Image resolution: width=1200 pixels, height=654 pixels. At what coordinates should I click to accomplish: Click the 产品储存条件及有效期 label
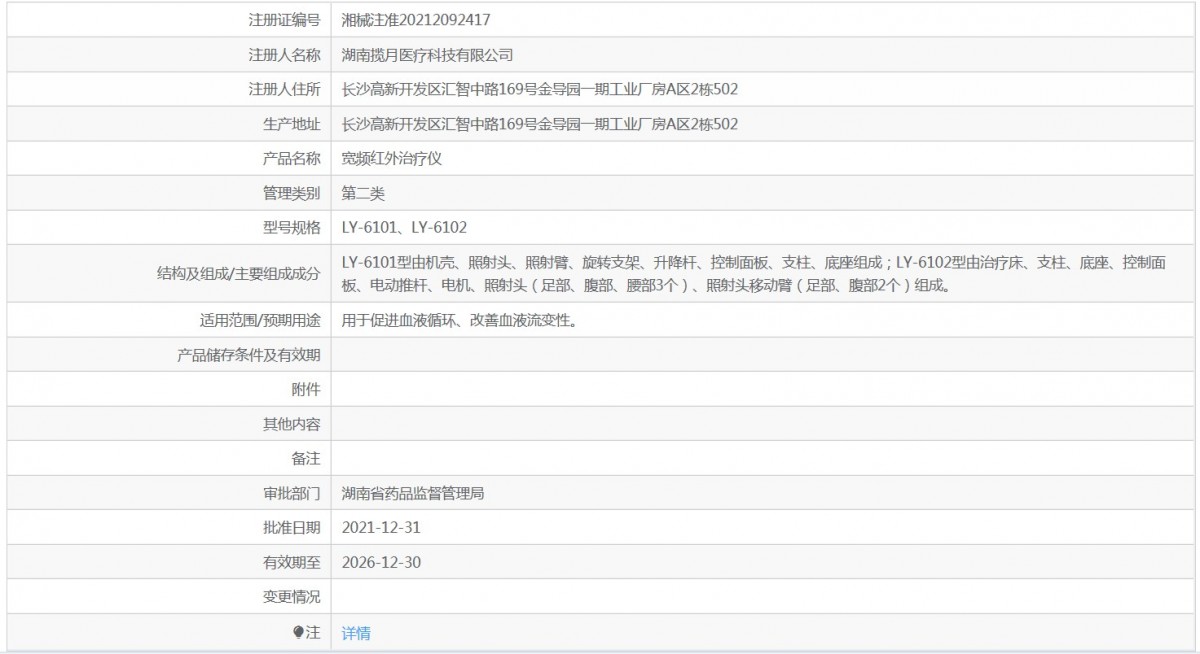click(249, 355)
